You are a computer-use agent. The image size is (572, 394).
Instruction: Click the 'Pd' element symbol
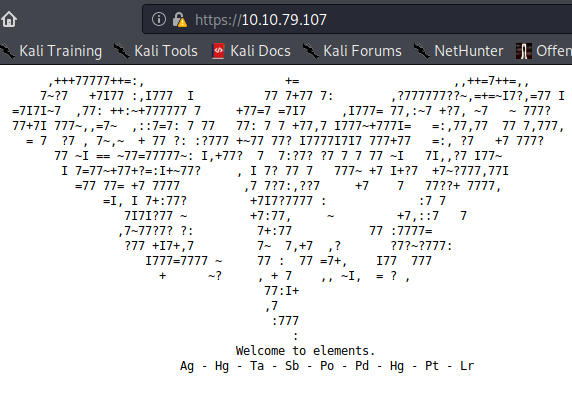pyautogui.click(x=362, y=366)
